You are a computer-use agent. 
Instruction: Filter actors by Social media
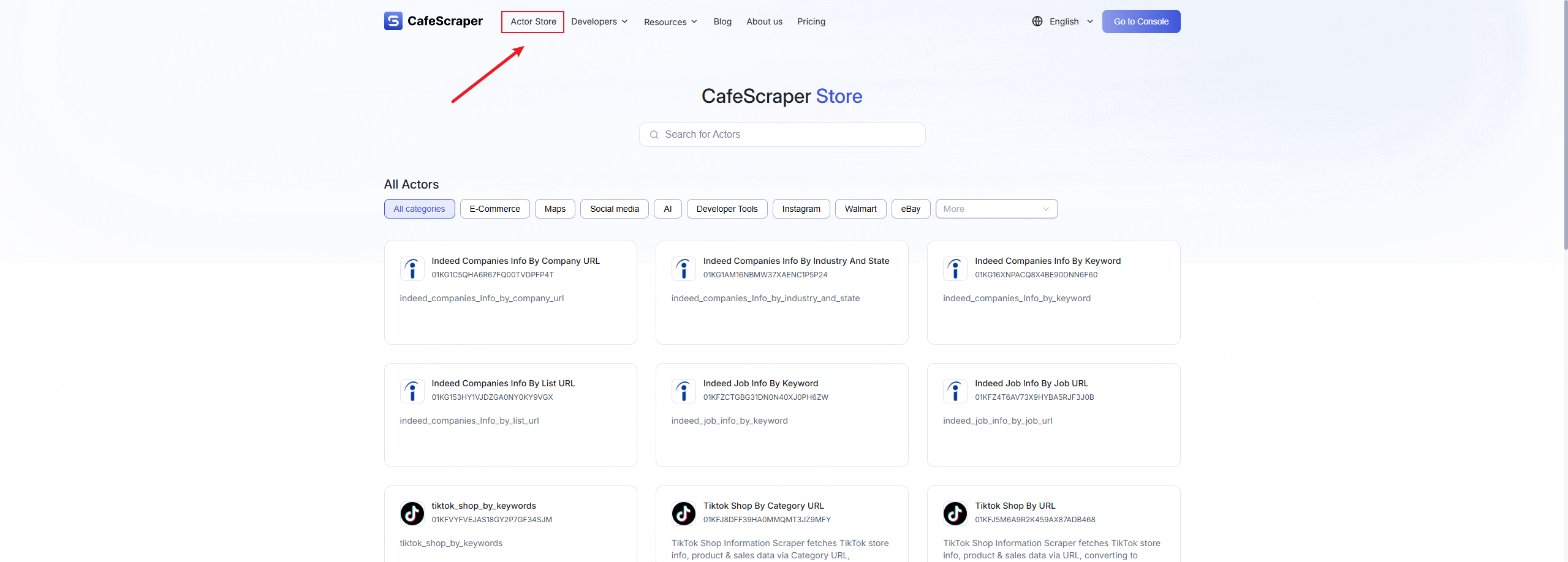[614, 209]
